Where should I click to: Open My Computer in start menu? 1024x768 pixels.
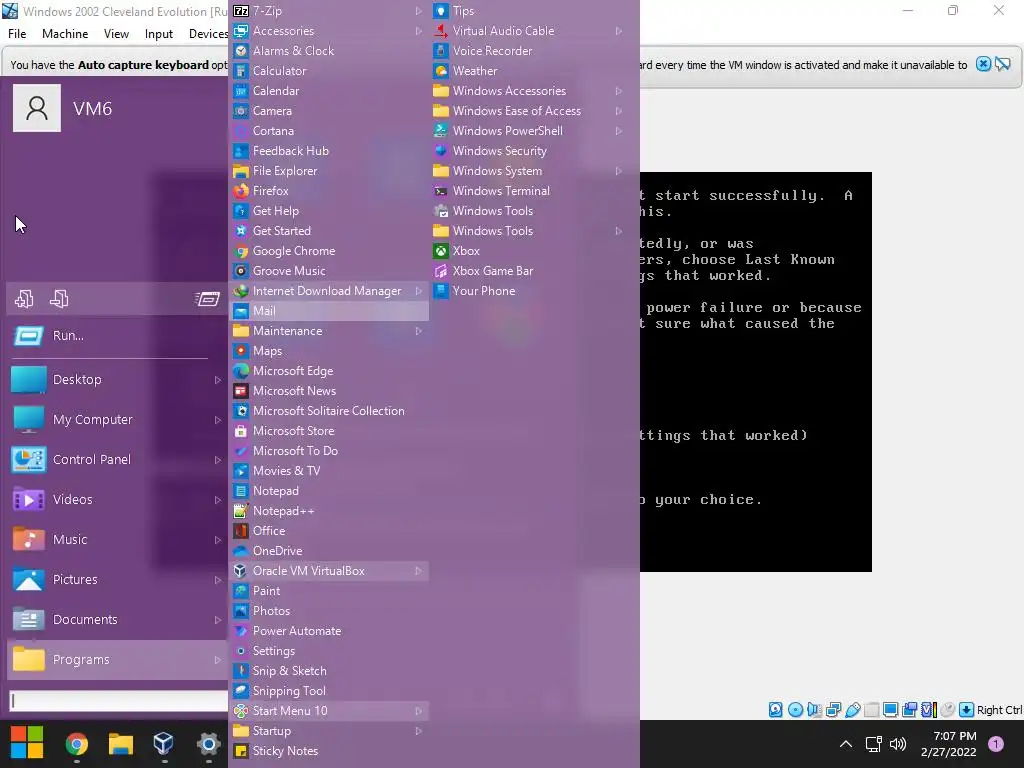pyautogui.click(x=117, y=419)
